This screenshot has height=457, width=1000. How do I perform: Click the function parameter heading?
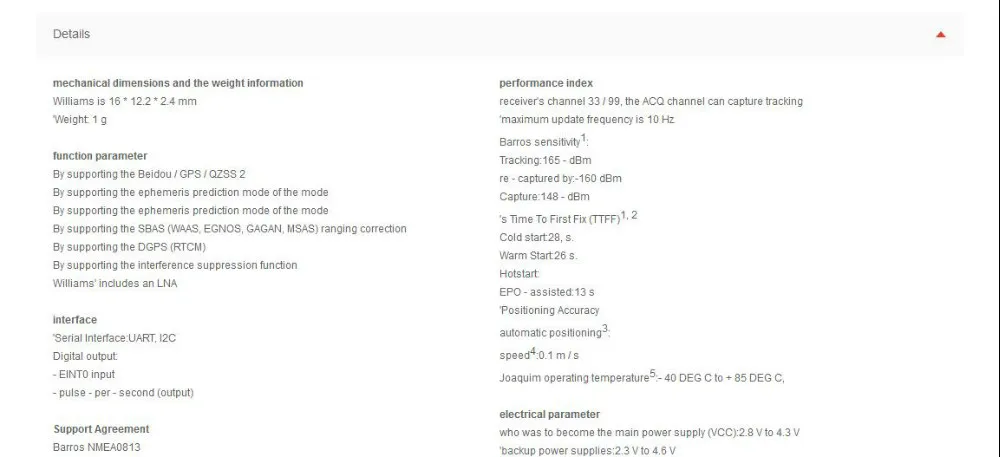(100, 156)
